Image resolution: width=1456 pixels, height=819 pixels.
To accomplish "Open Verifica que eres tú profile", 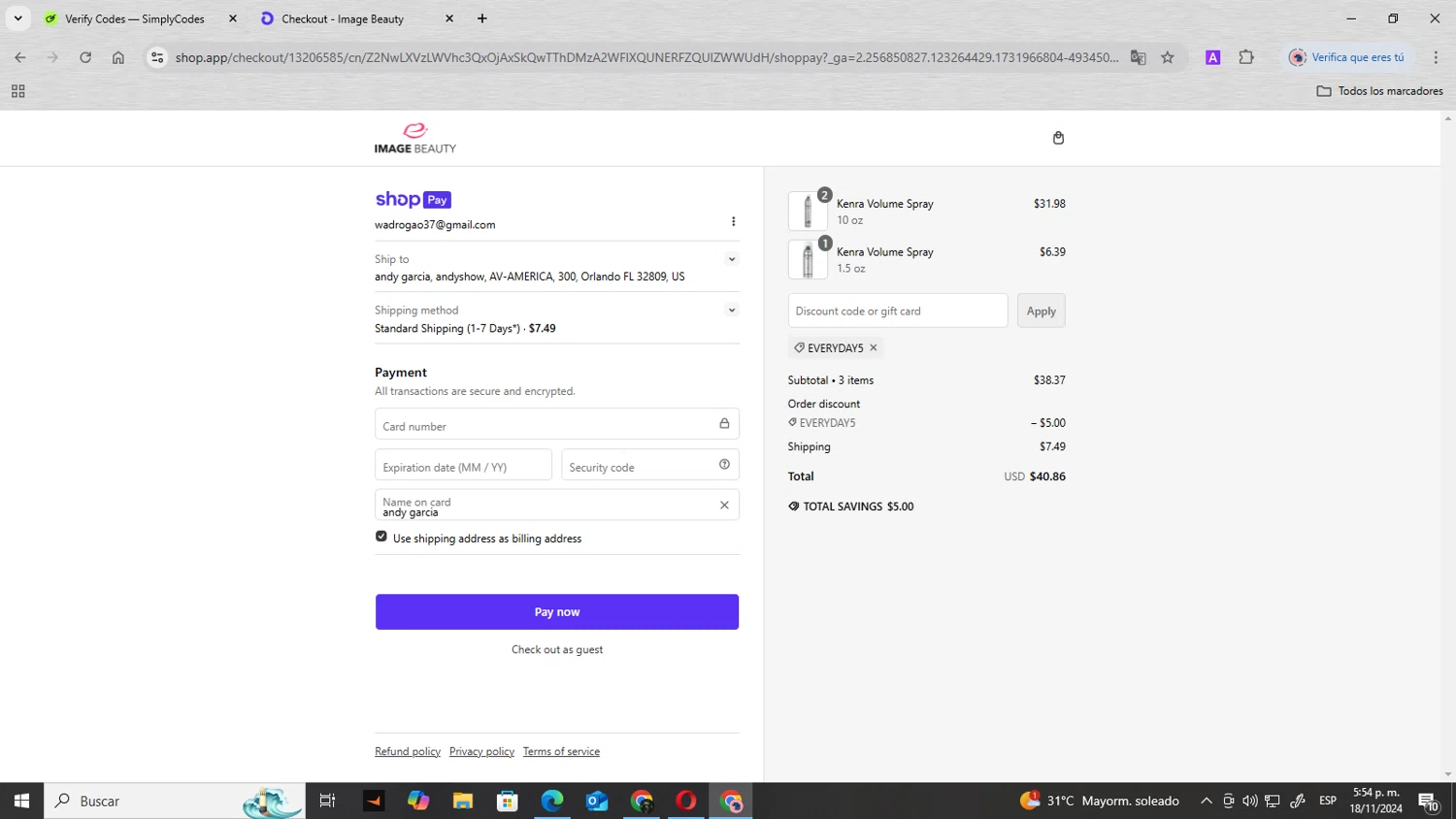I will click(1346, 57).
